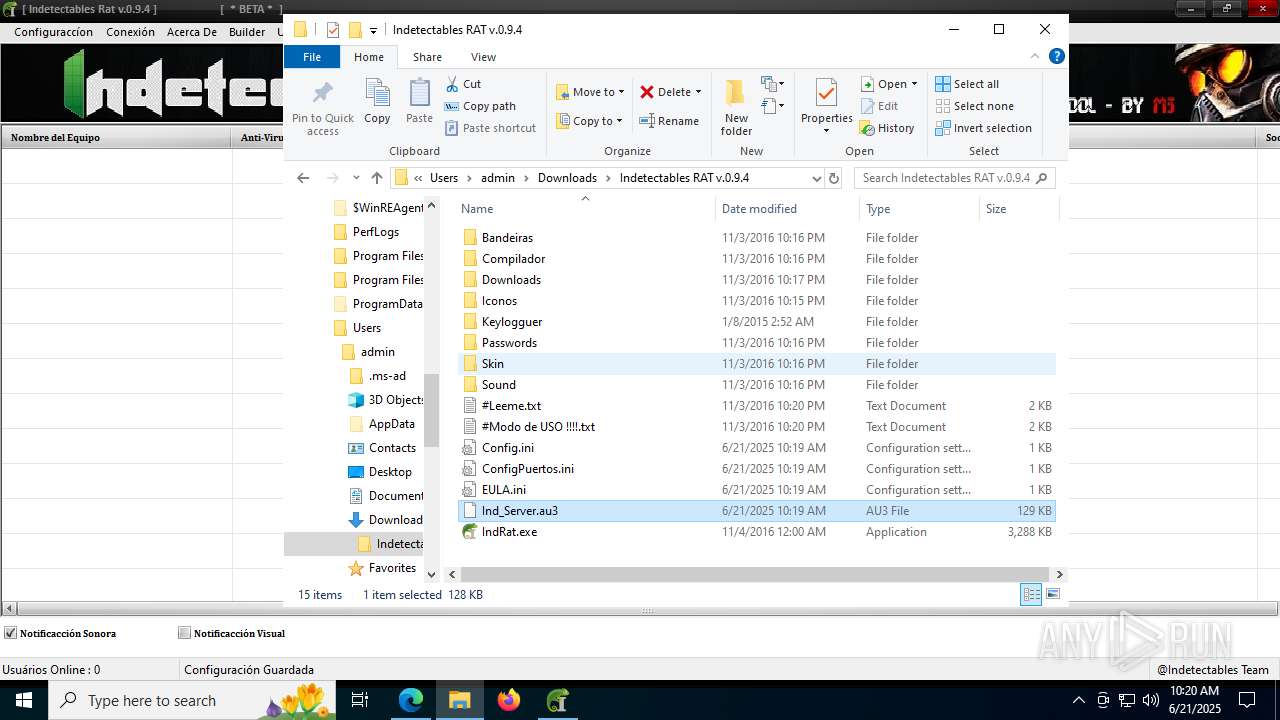Switch to Large icons view in status bar
The width and height of the screenshot is (1280, 720).
pyautogui.click(x=1052, y=595)
